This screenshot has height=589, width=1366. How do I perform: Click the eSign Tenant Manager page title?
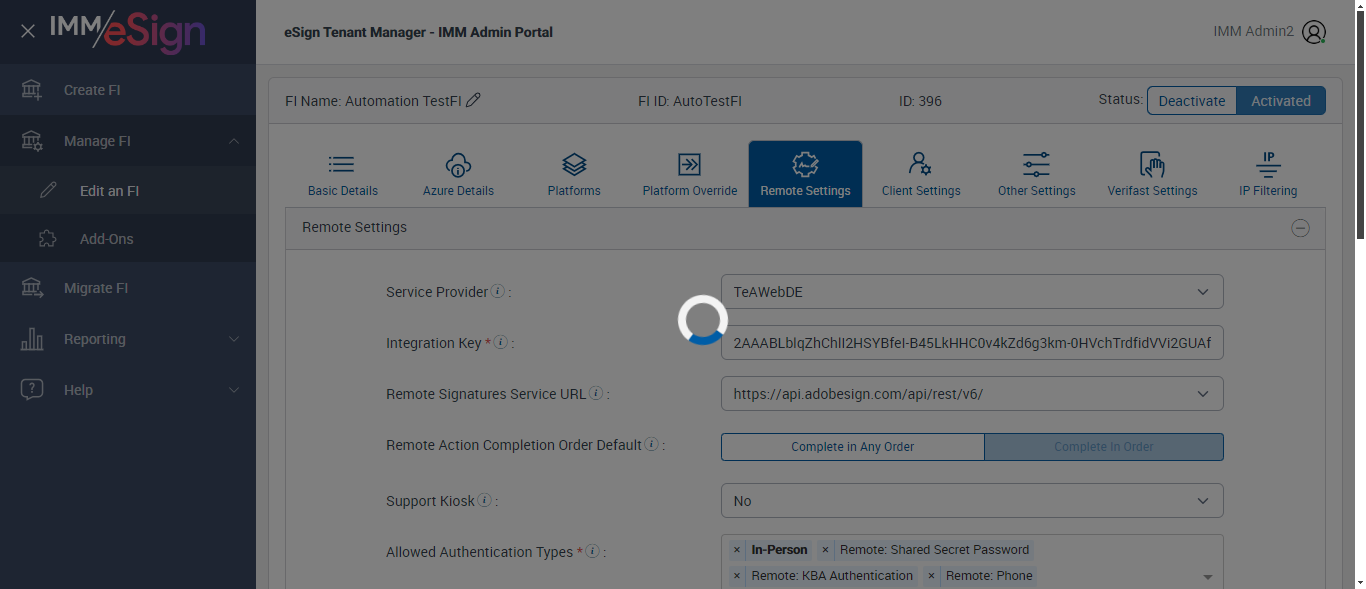(419, 32)
